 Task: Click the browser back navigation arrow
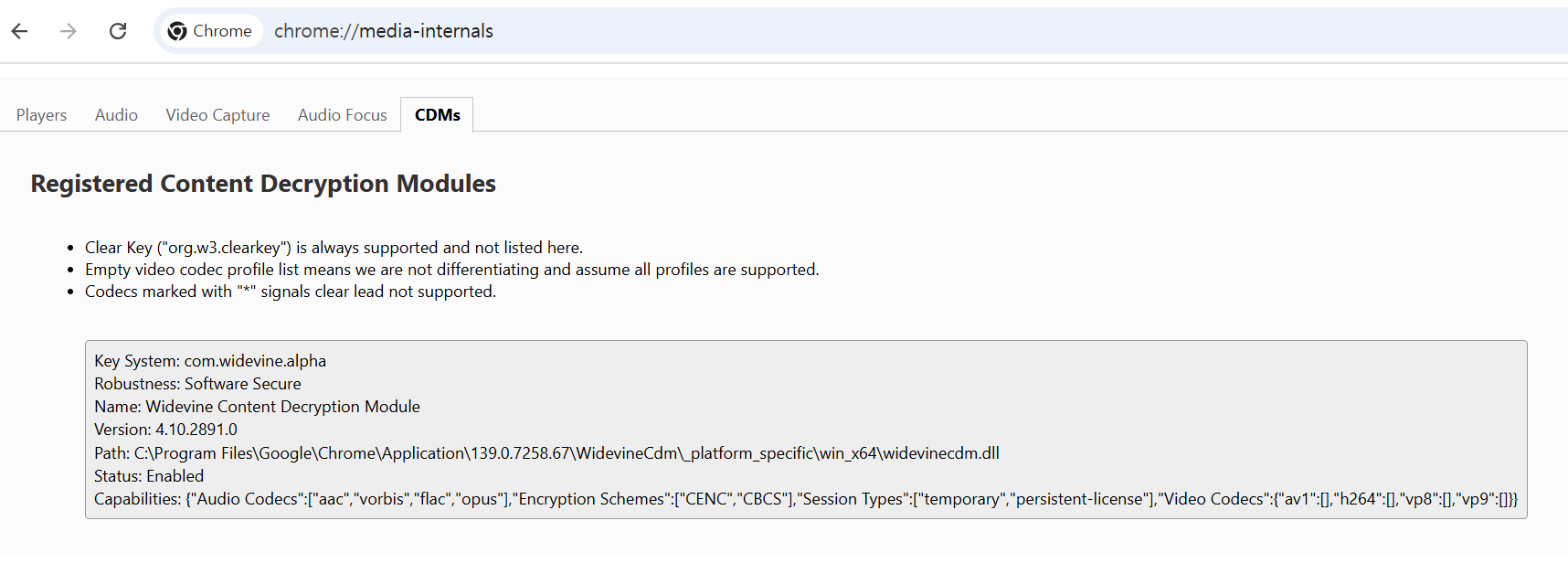[x=19, y=30]
